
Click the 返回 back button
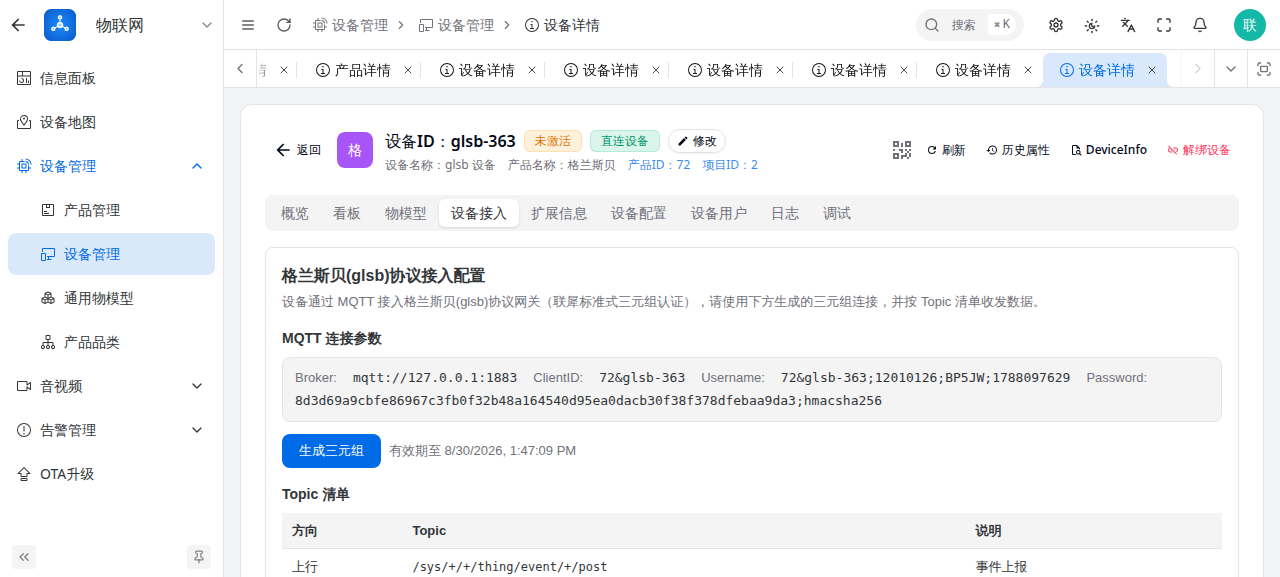[298, 150]
